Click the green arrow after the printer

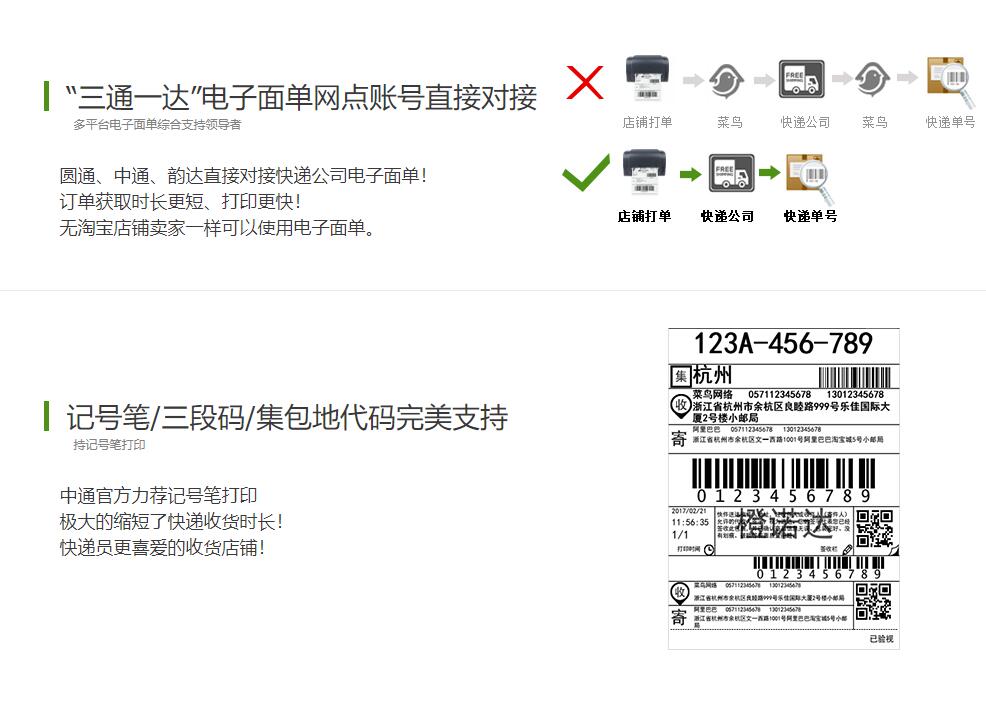[x=690, y=174]
